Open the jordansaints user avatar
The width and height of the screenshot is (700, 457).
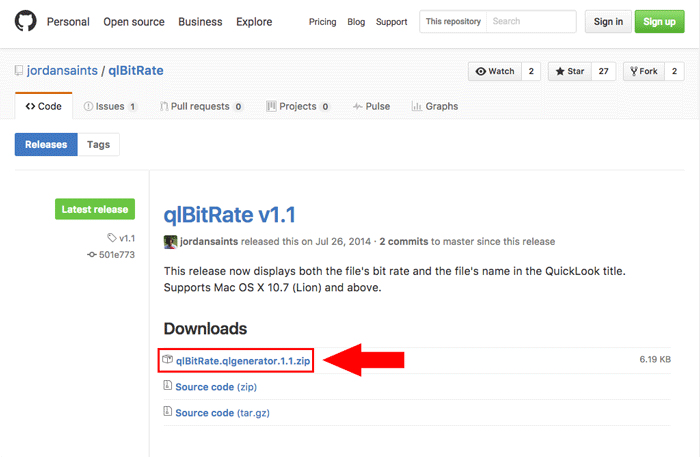[170, 242]
